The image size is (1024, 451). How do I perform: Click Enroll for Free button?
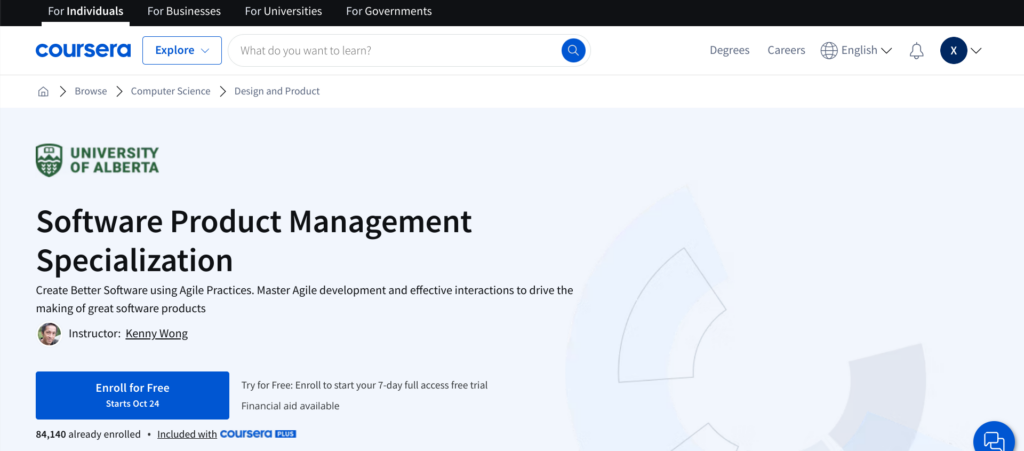pyautogui.click(x=132, y=395)
